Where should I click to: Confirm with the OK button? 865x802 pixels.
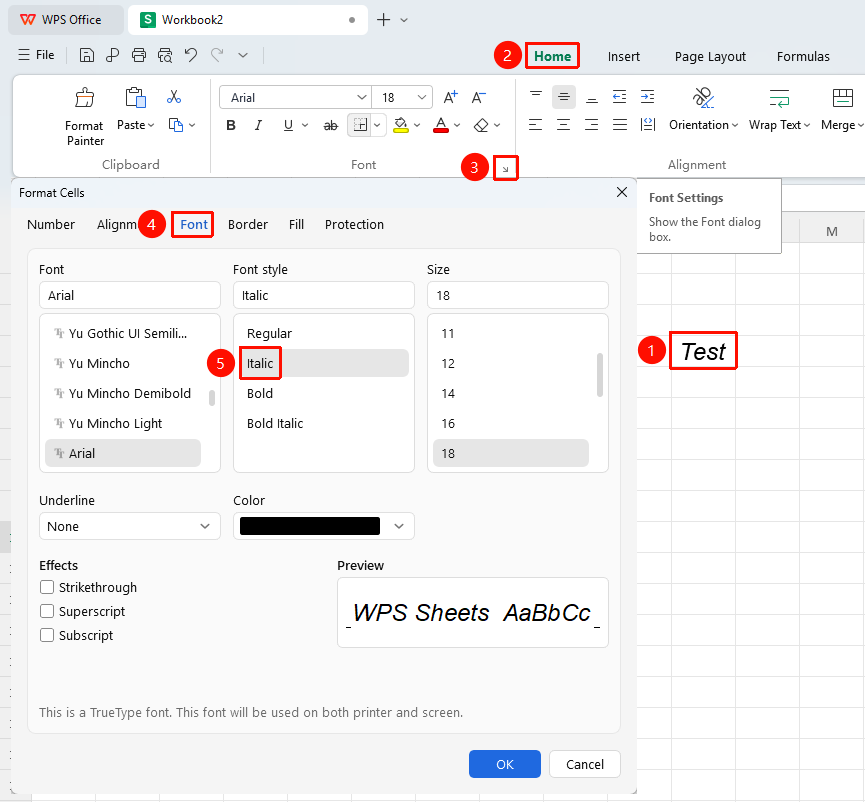505,764
